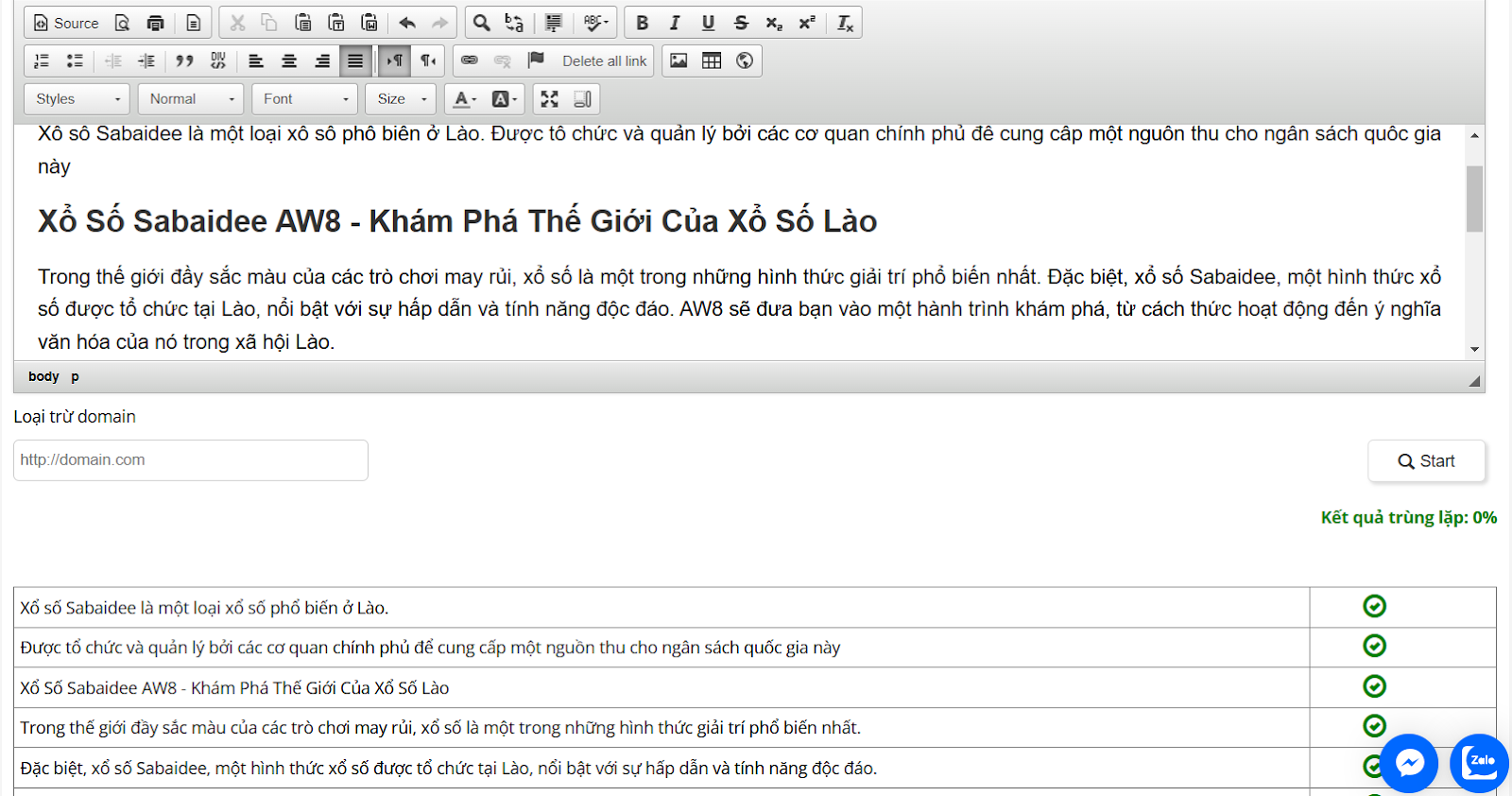Open the Messenger chat bubble
Image resolution: width=1512 pixels, height=796 pixels.
[x=1410, y=763]
